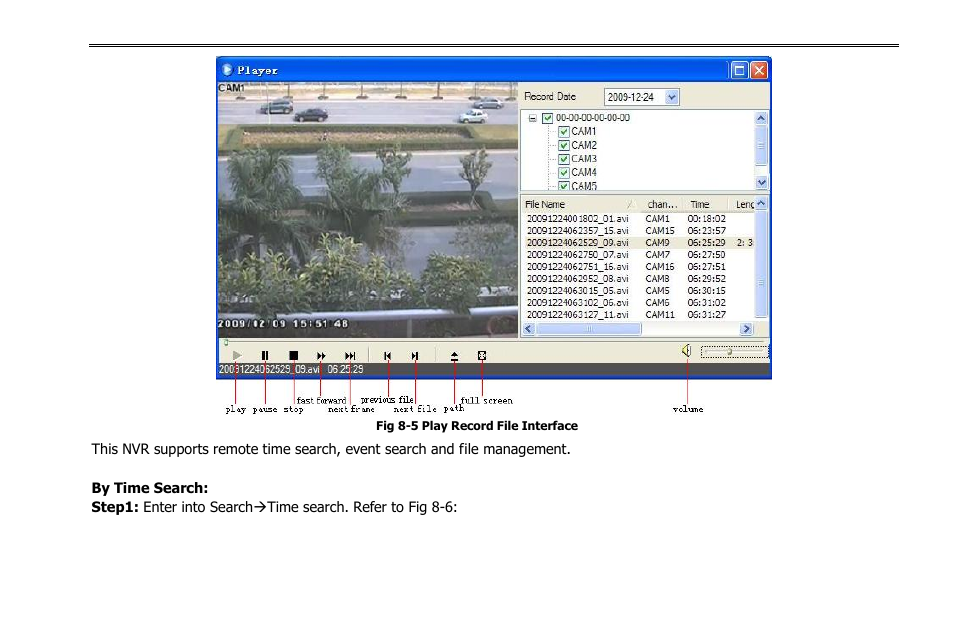Click the fast forward button
954x636 pixels.
point(321,355)
